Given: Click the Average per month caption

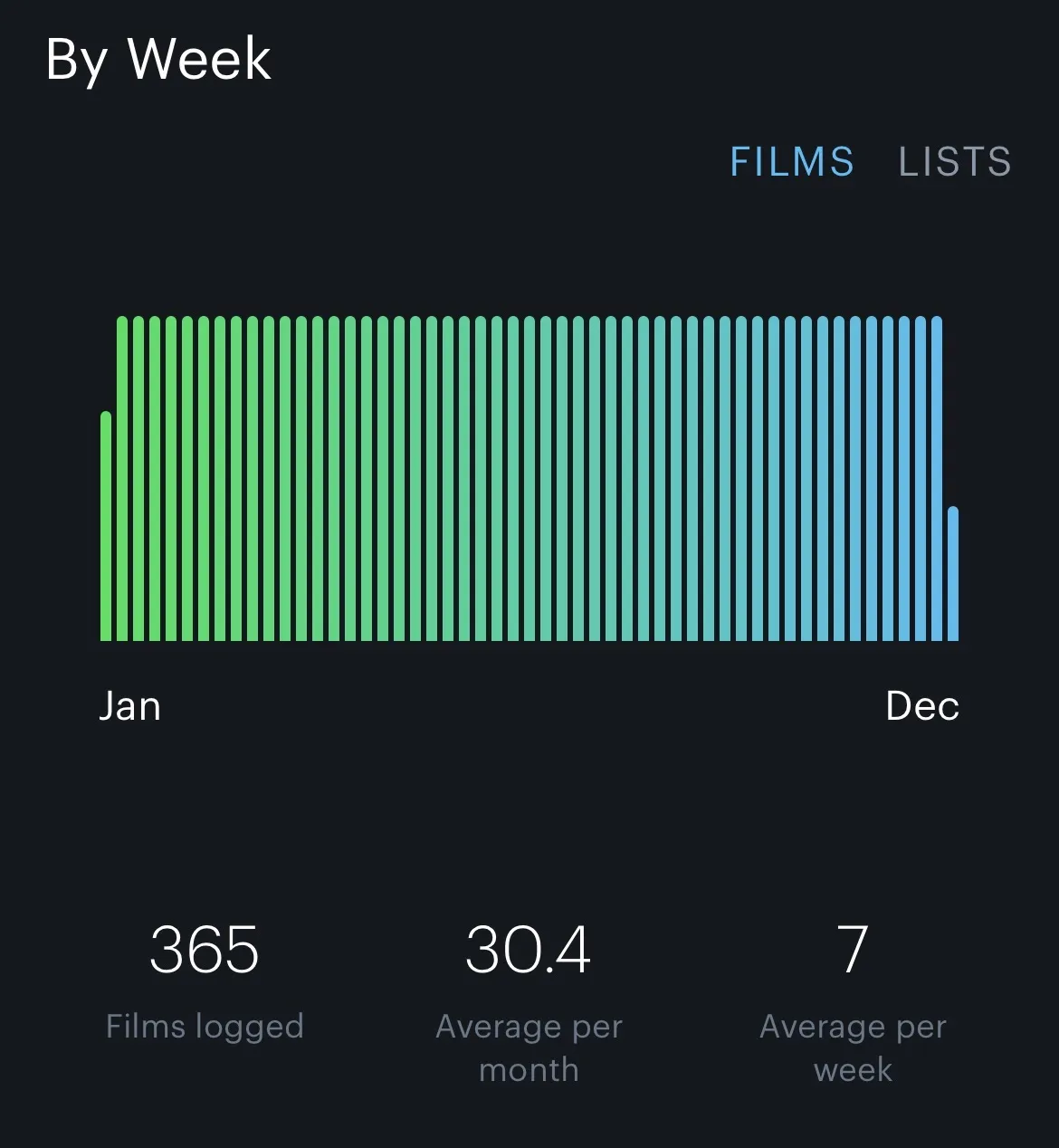Looking at the screenshot, I should click(x=529, y=1048).
